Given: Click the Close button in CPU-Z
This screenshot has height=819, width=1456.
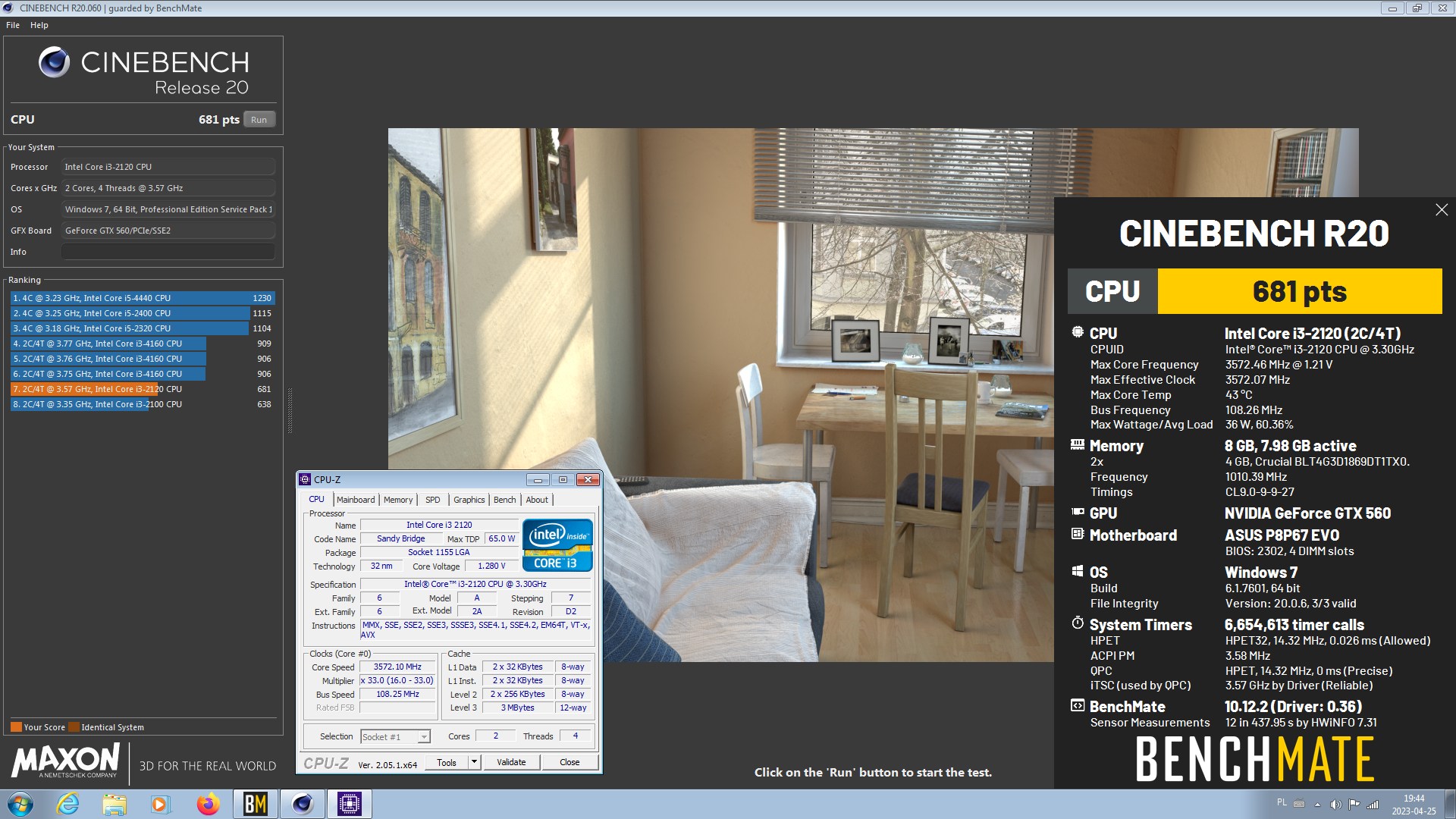Looking at the screenshot, I should [x=570, y=762].
